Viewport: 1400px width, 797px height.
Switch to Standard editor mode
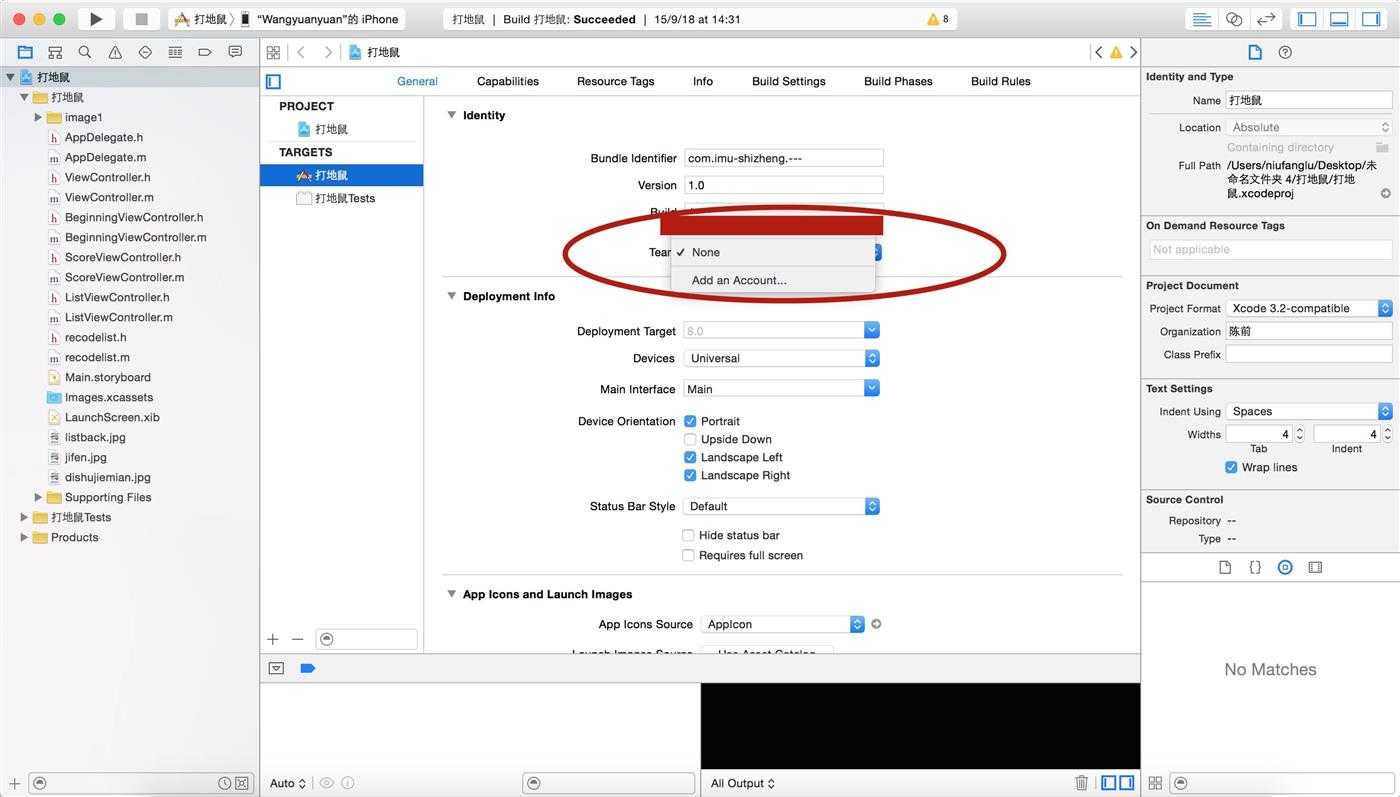coord(1202,19)
